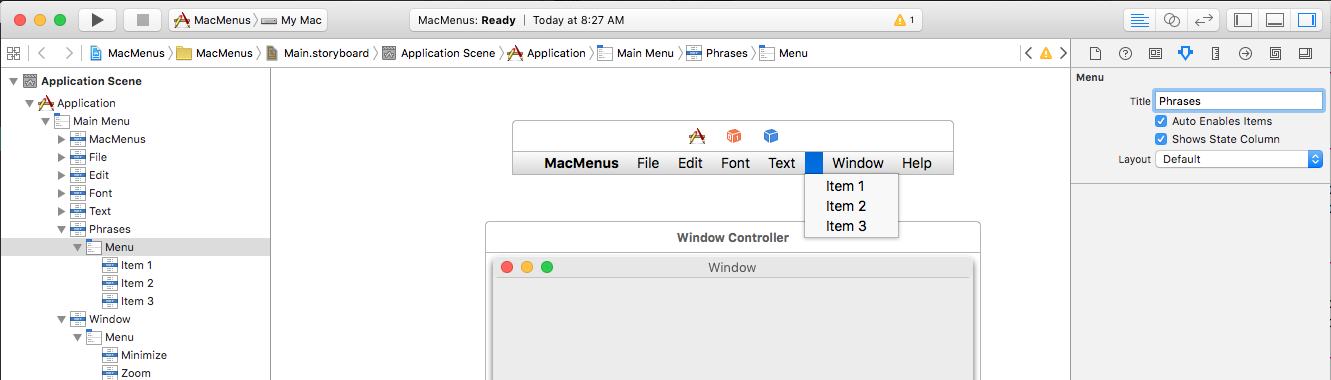Open the Font menu in the canvas menu bar
Screen dimensions: 1331x380
pos(735,163)
